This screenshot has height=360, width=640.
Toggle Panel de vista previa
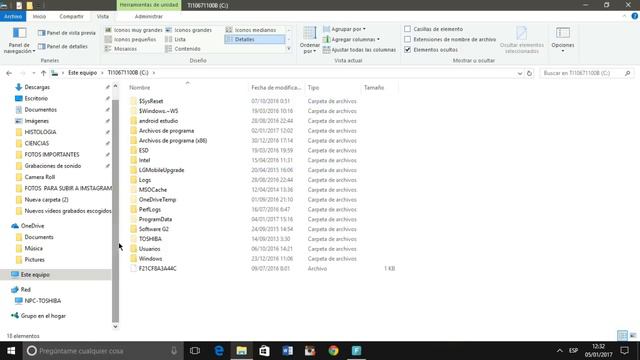pyautogui.click(x=67, y=33)
